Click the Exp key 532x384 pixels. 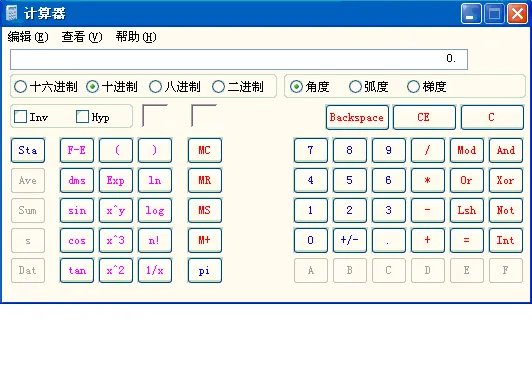[116, 180]
